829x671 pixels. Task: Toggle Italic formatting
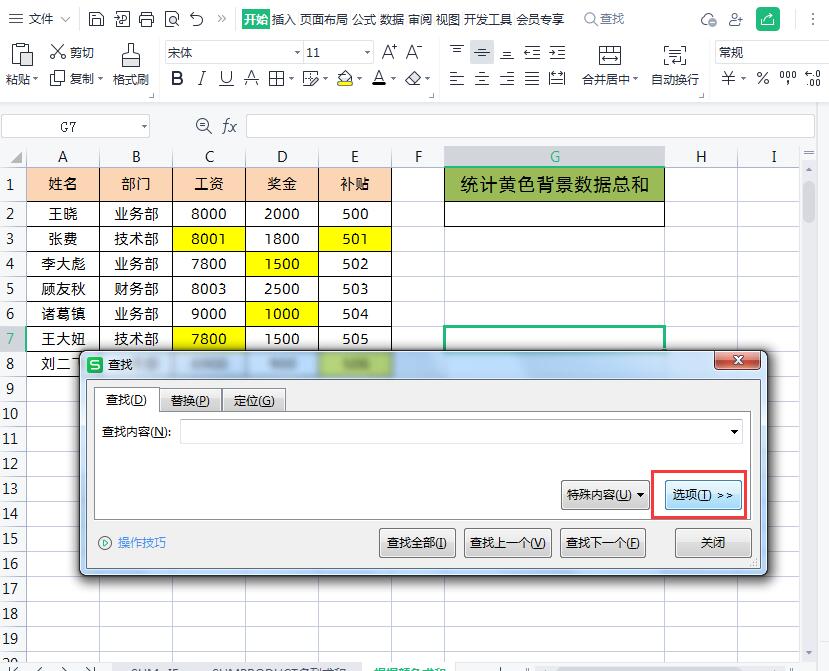pos(201,79)
